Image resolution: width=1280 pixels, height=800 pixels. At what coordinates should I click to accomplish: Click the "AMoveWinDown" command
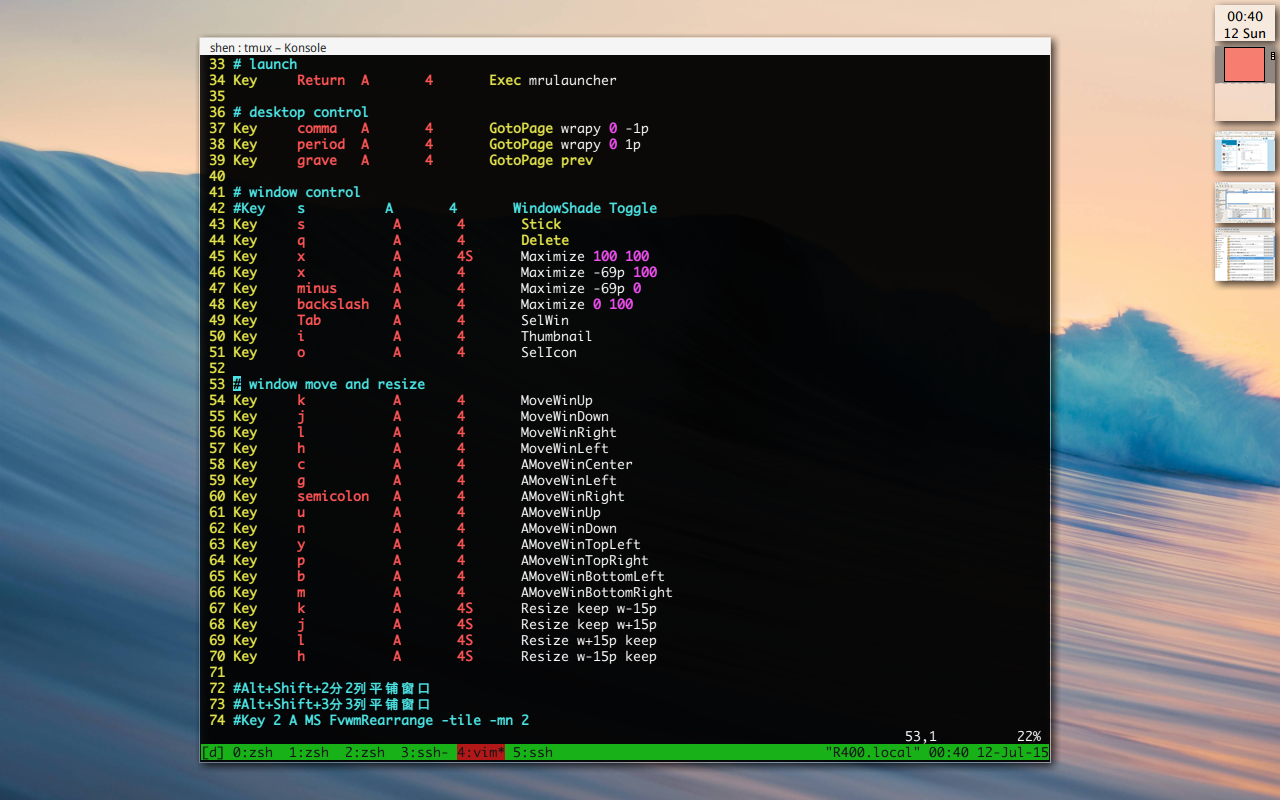pyautogui.click(x=569, y=528)
